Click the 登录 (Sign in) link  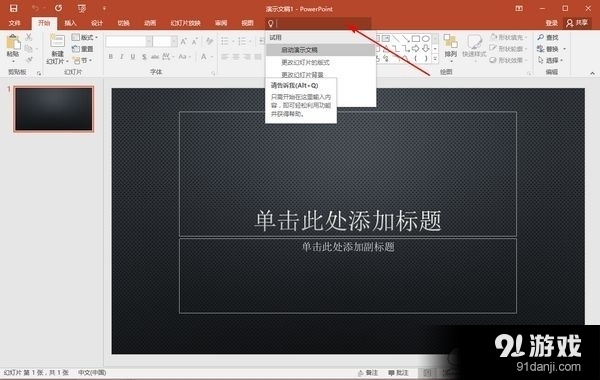pyautogui.click(x=551, y=23)
